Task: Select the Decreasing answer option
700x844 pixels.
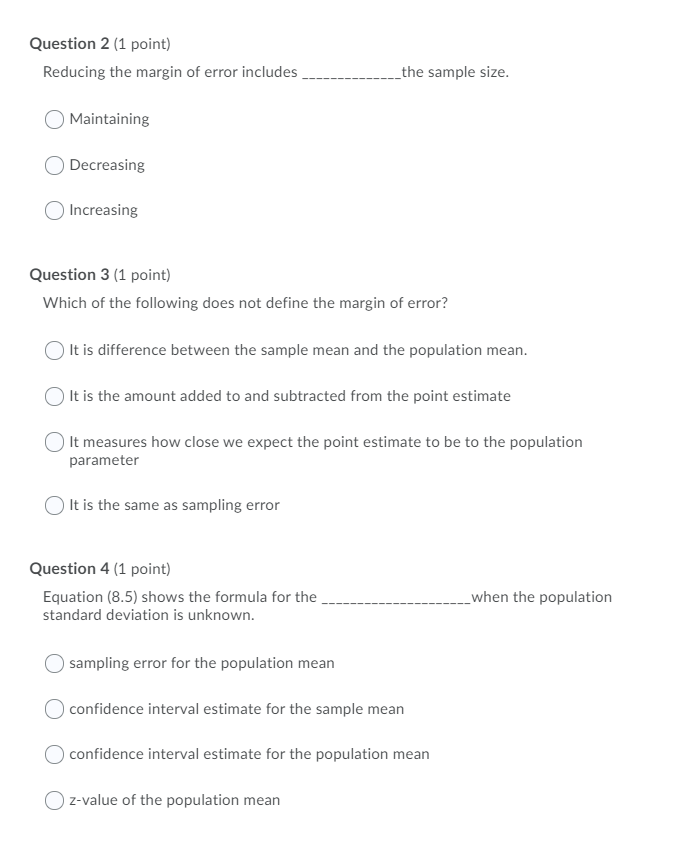Action: click(55, 164)
